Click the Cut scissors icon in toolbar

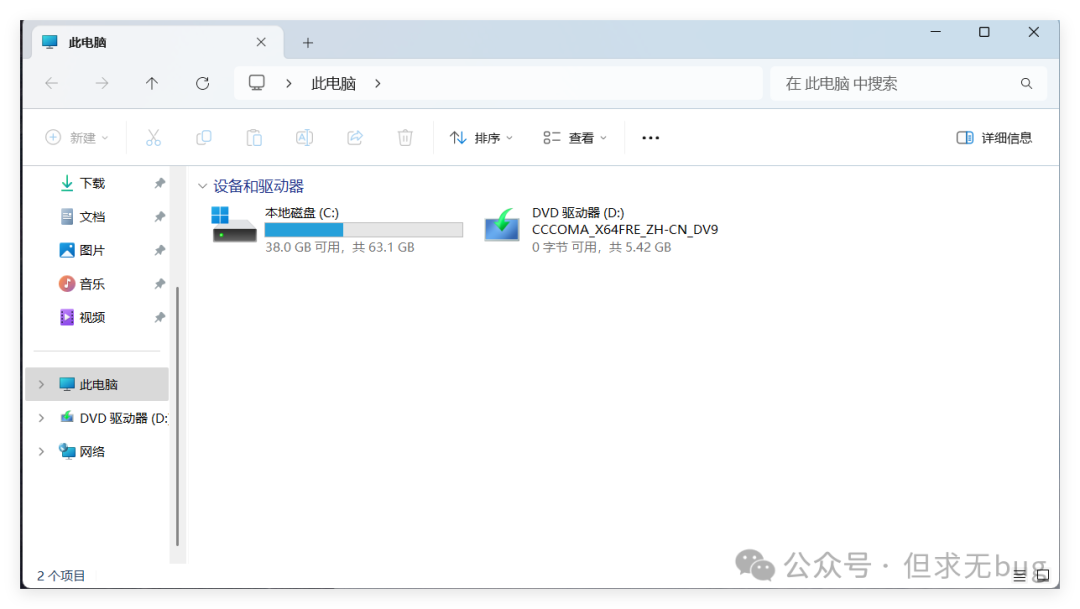click(153, 138)
